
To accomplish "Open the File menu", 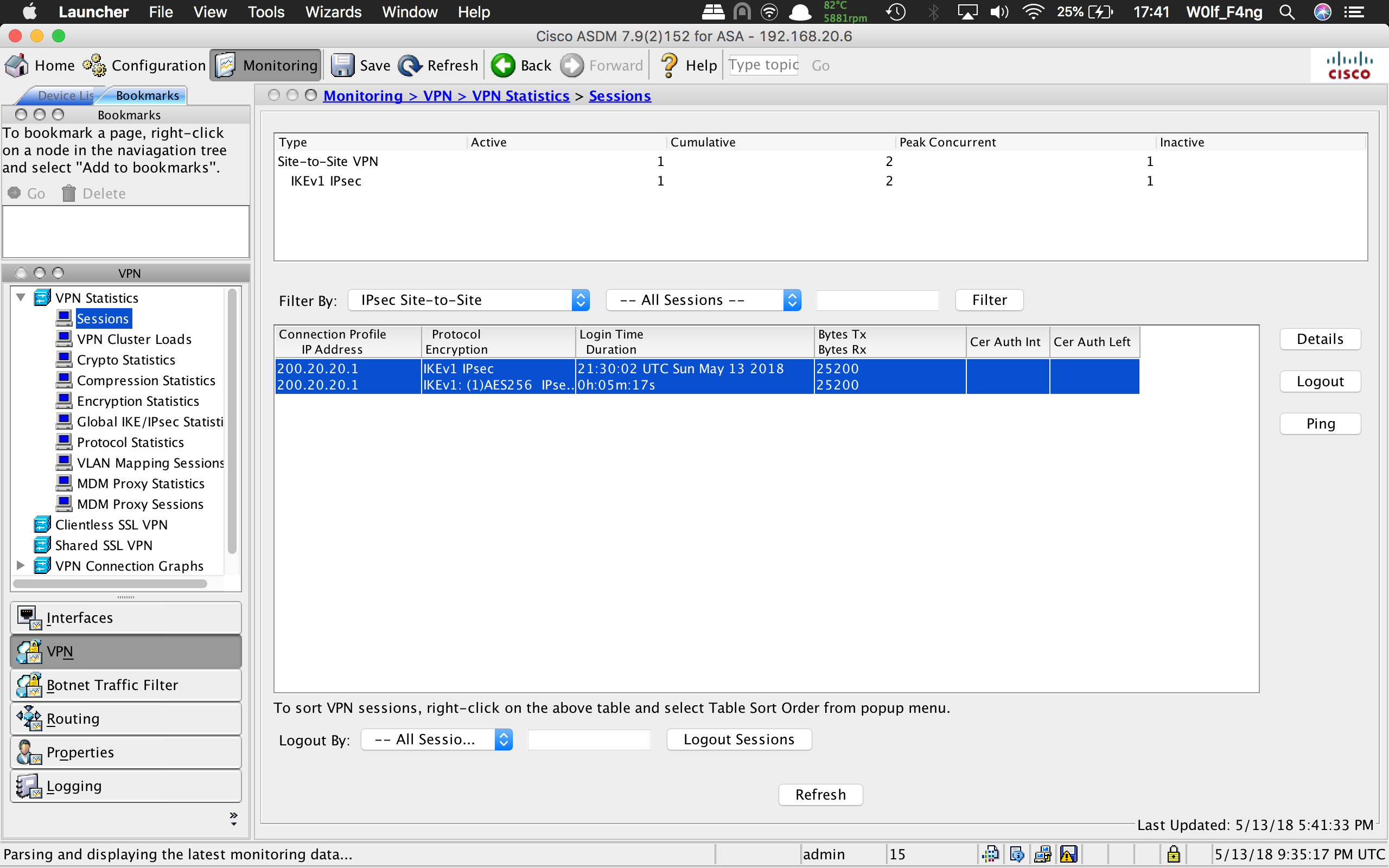I will 161,12.
